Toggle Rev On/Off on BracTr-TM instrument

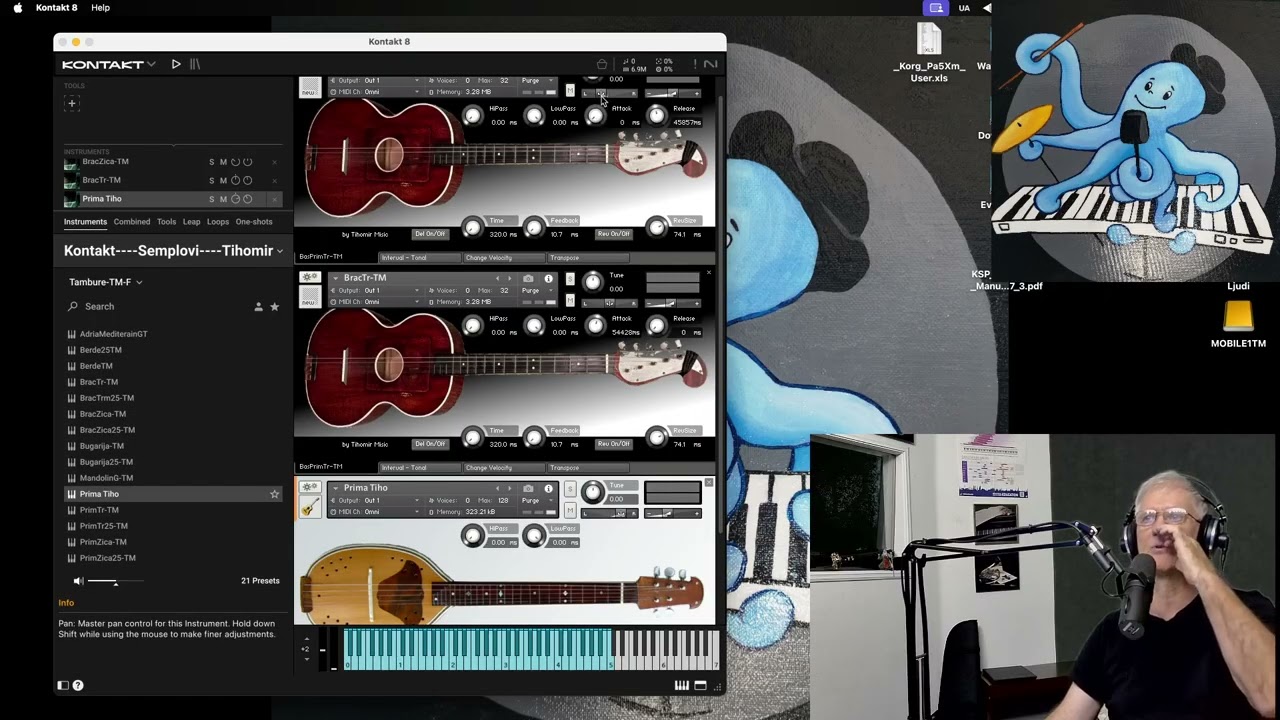pos(614,444)
